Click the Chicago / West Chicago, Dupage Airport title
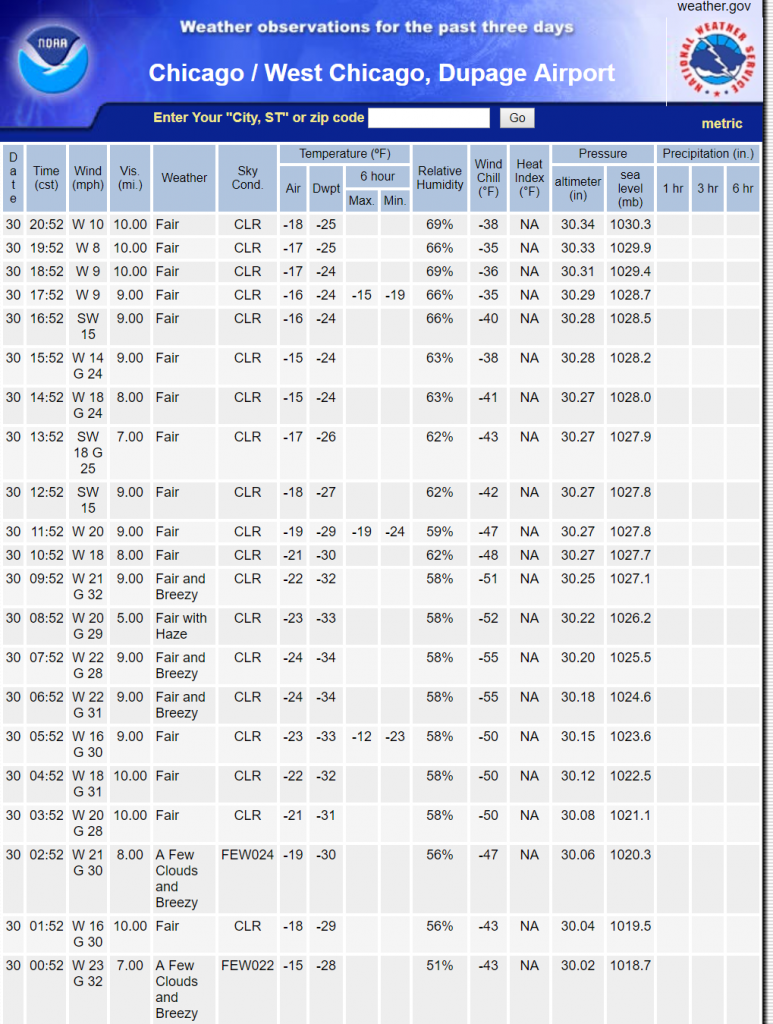 (x=381, y=72)
